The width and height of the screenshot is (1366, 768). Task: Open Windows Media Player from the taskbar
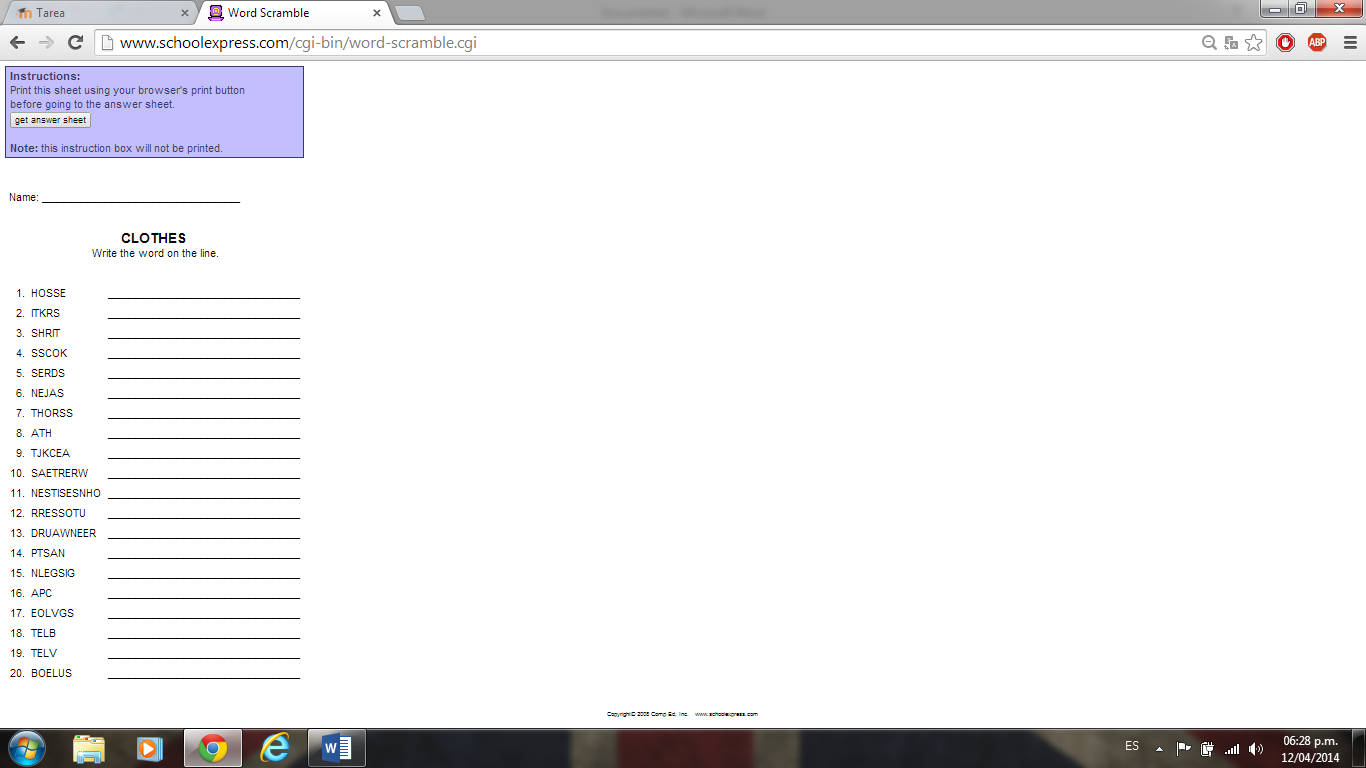pos(149,748)
